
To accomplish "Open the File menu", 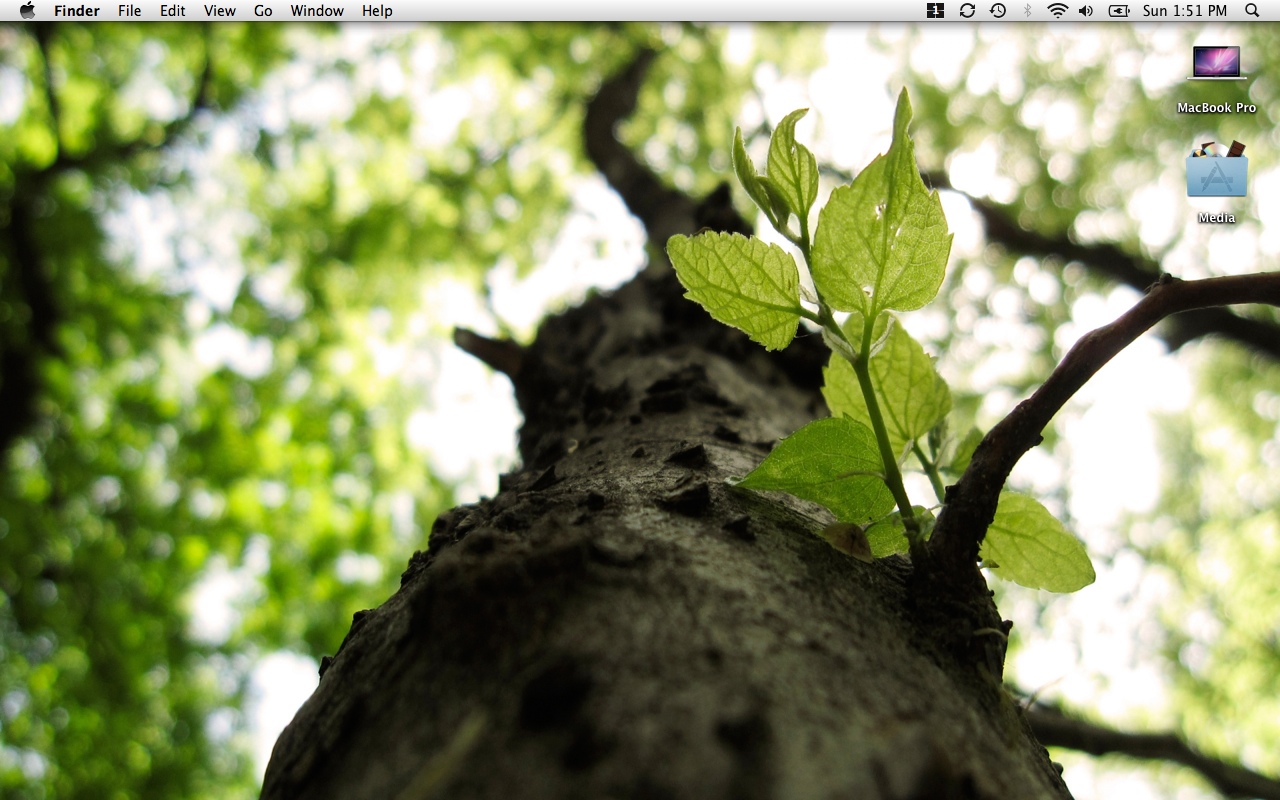I will [x=130, y=11].
